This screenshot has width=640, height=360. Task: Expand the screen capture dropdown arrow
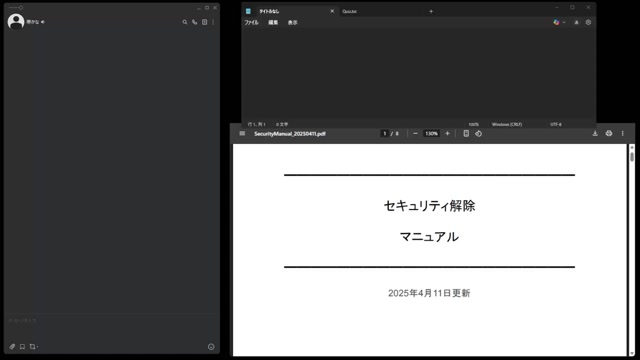(x=38, y=347)
